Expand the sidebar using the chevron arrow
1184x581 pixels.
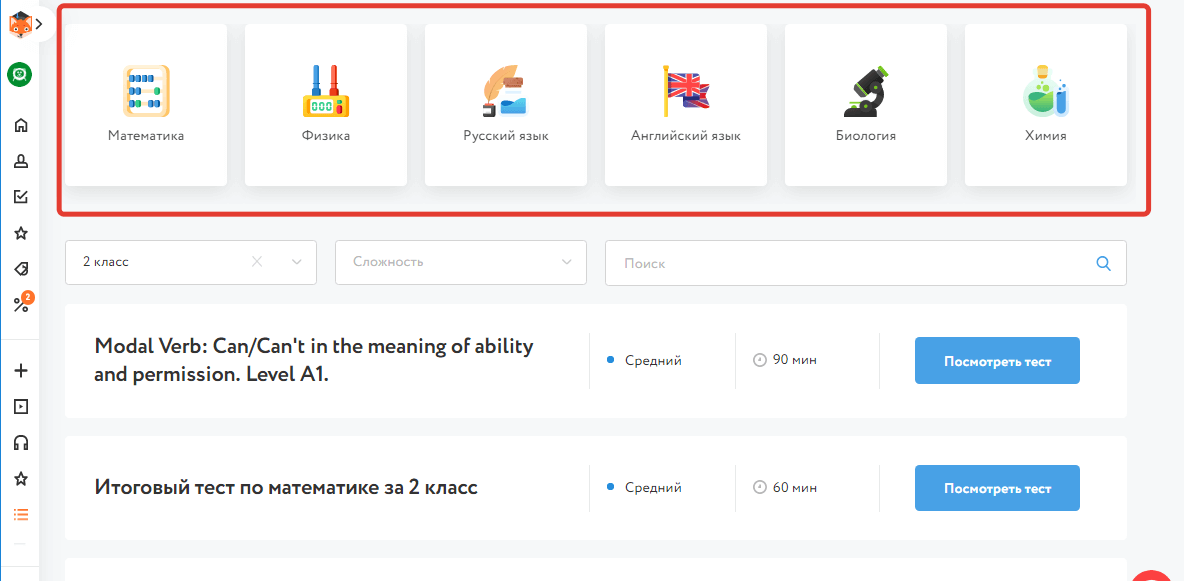[x=39, y=22]
